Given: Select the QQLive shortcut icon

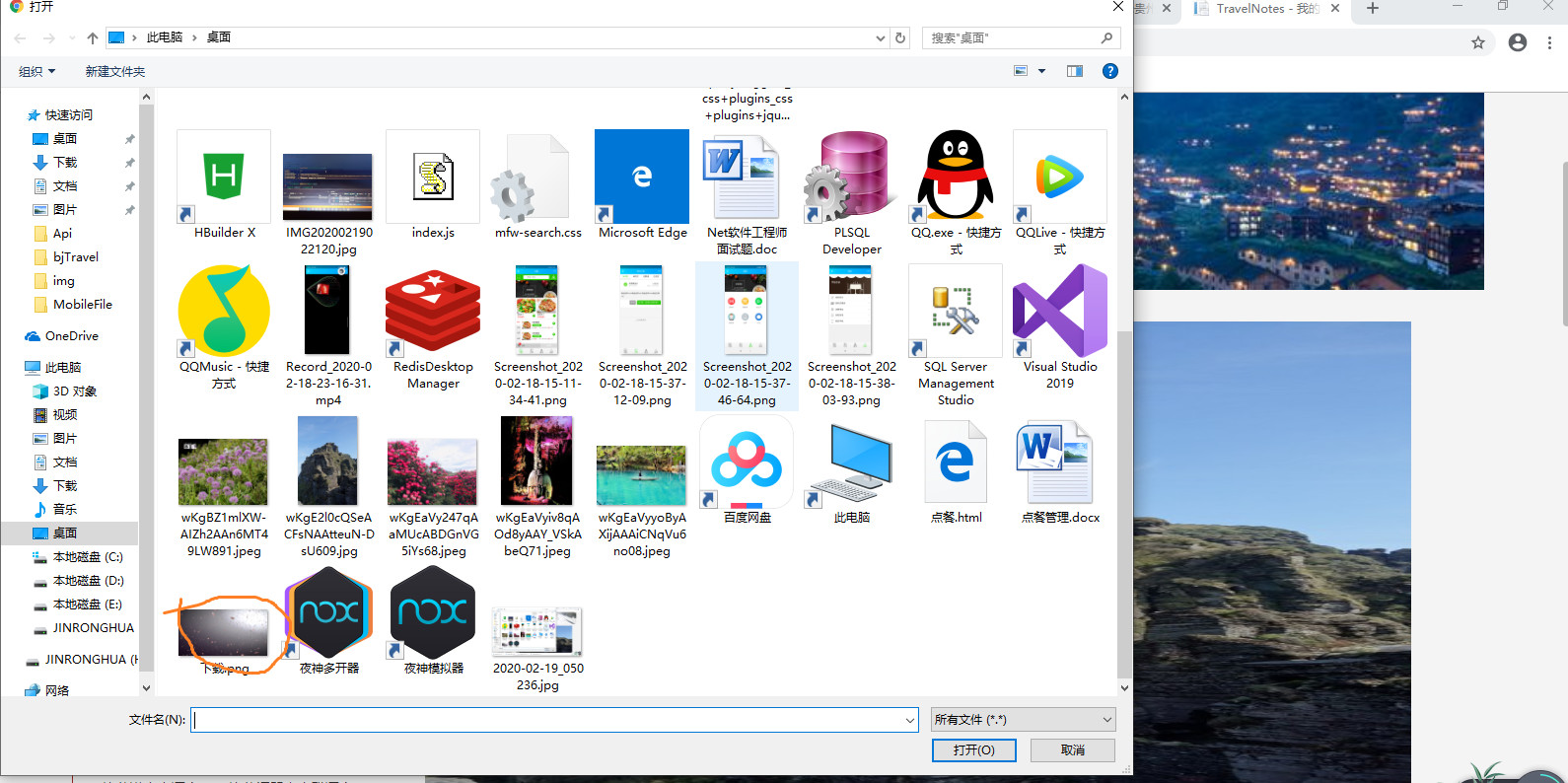Looking at the screenshot, I should (x=1060, y=177).
